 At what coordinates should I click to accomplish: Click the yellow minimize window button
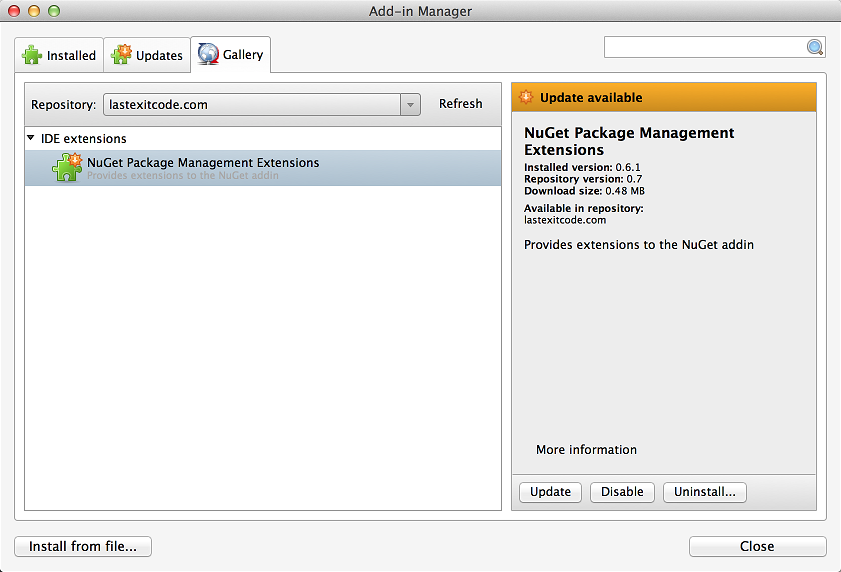pyautogui.click(x=34, y=11)
